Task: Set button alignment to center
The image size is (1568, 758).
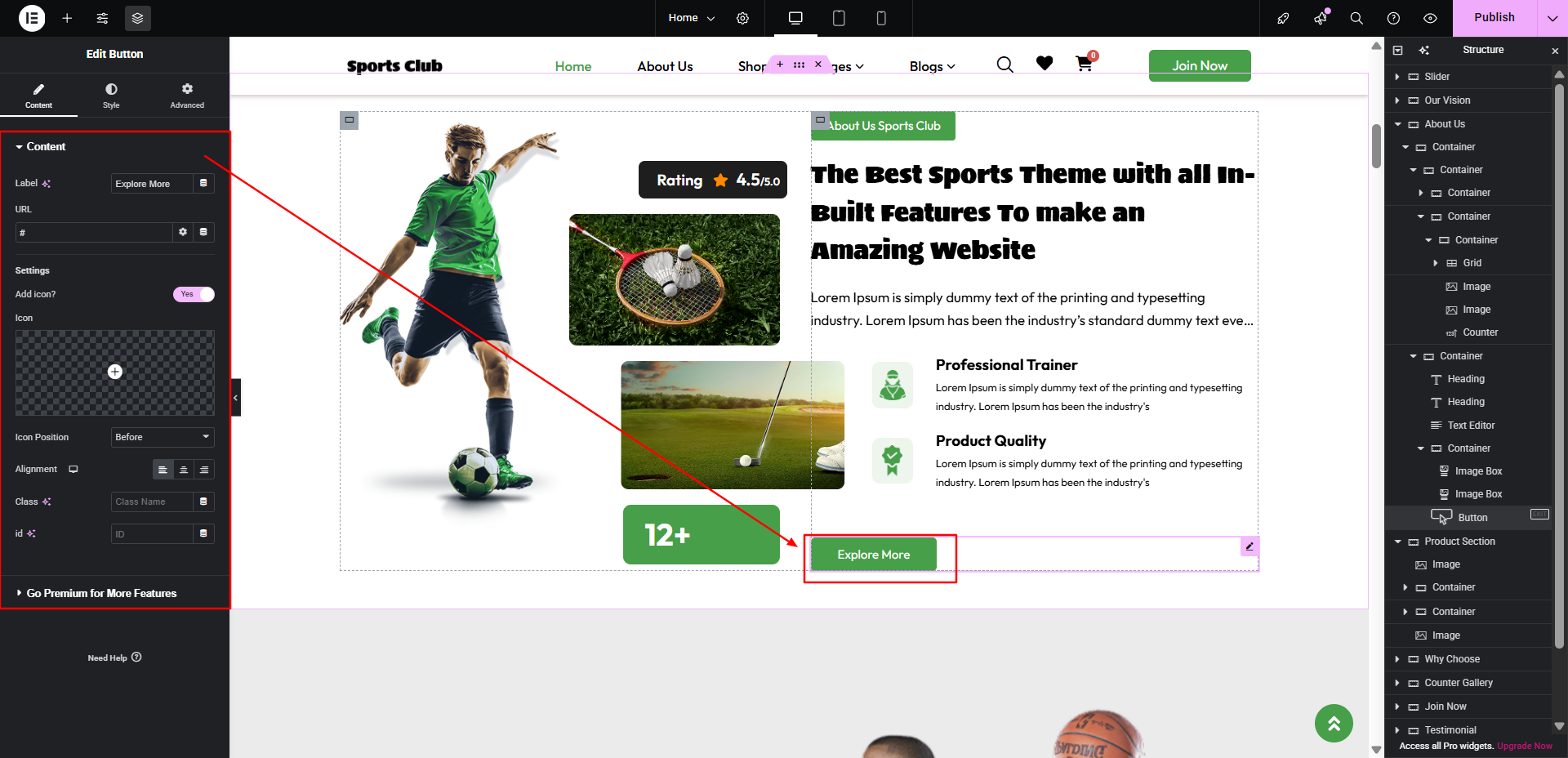Action: (184, 470)
